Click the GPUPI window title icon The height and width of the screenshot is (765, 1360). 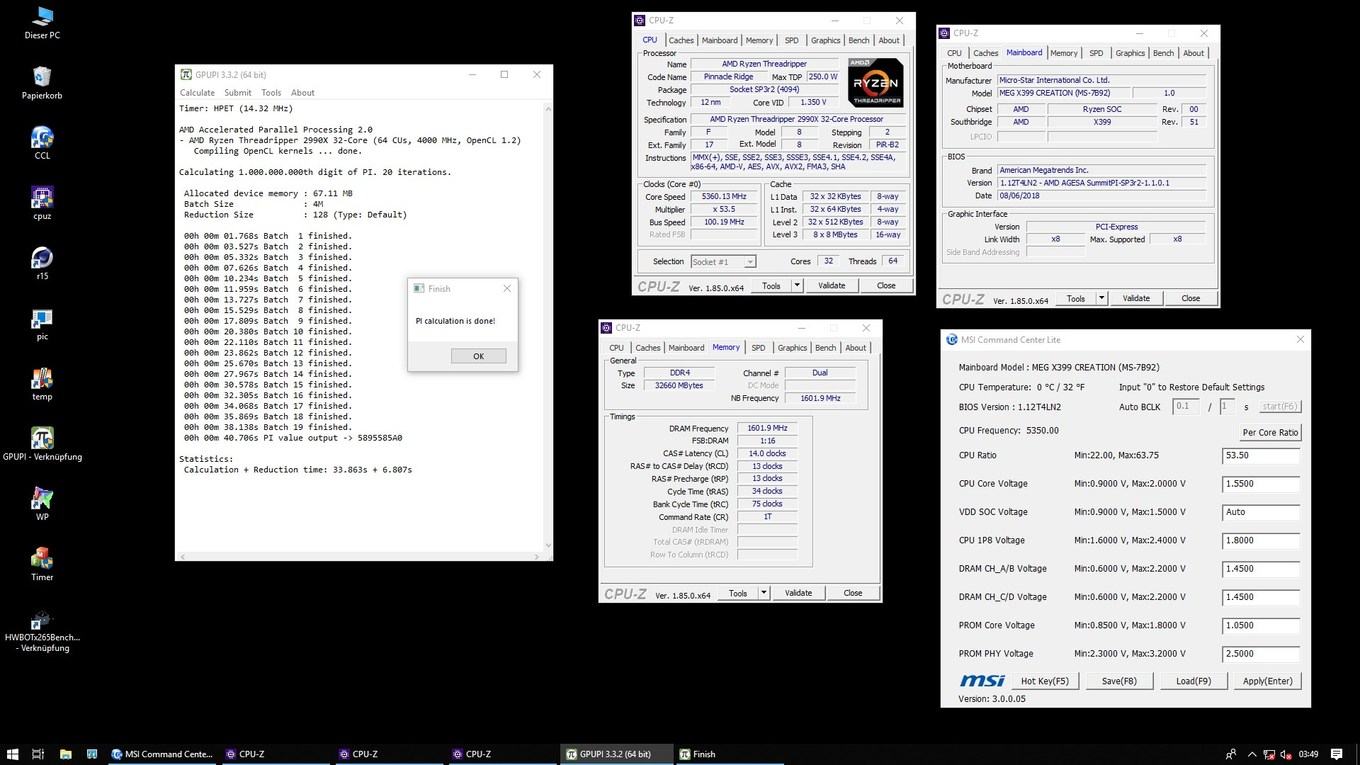[x=186, y=74]
